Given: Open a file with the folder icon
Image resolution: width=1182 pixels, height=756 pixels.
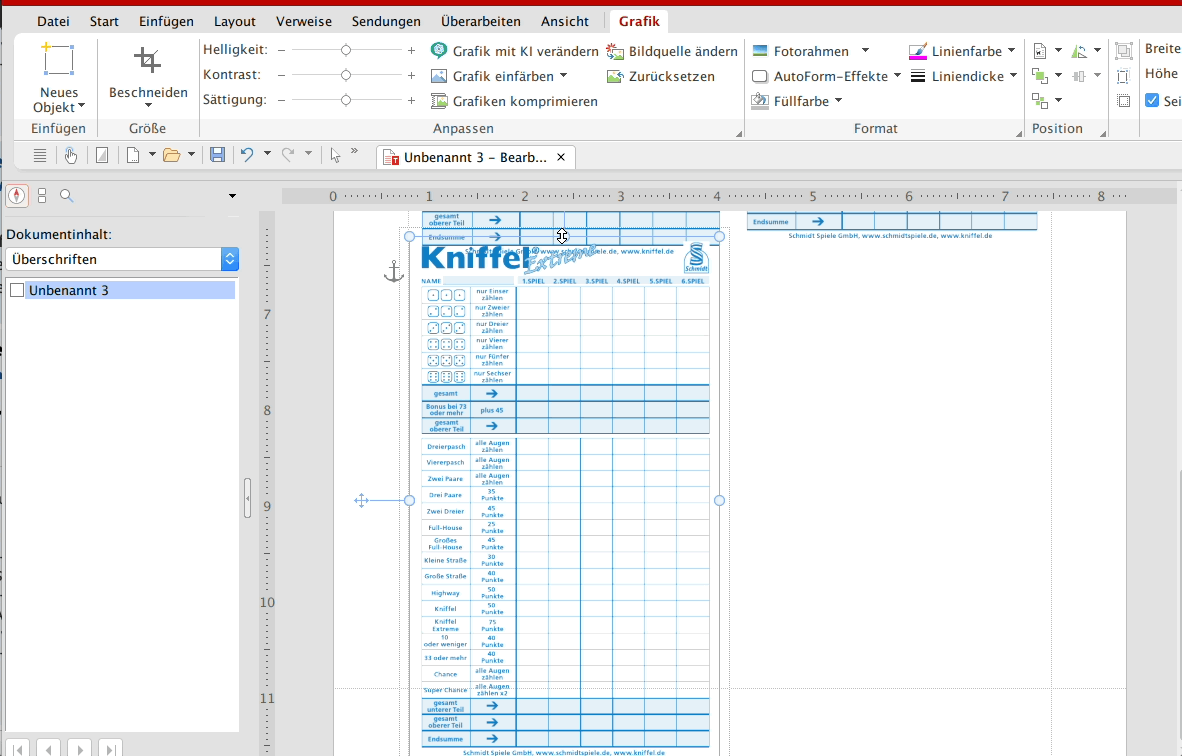Looking at the screenshot, I should pyautogui.click(x=172, y=155).
